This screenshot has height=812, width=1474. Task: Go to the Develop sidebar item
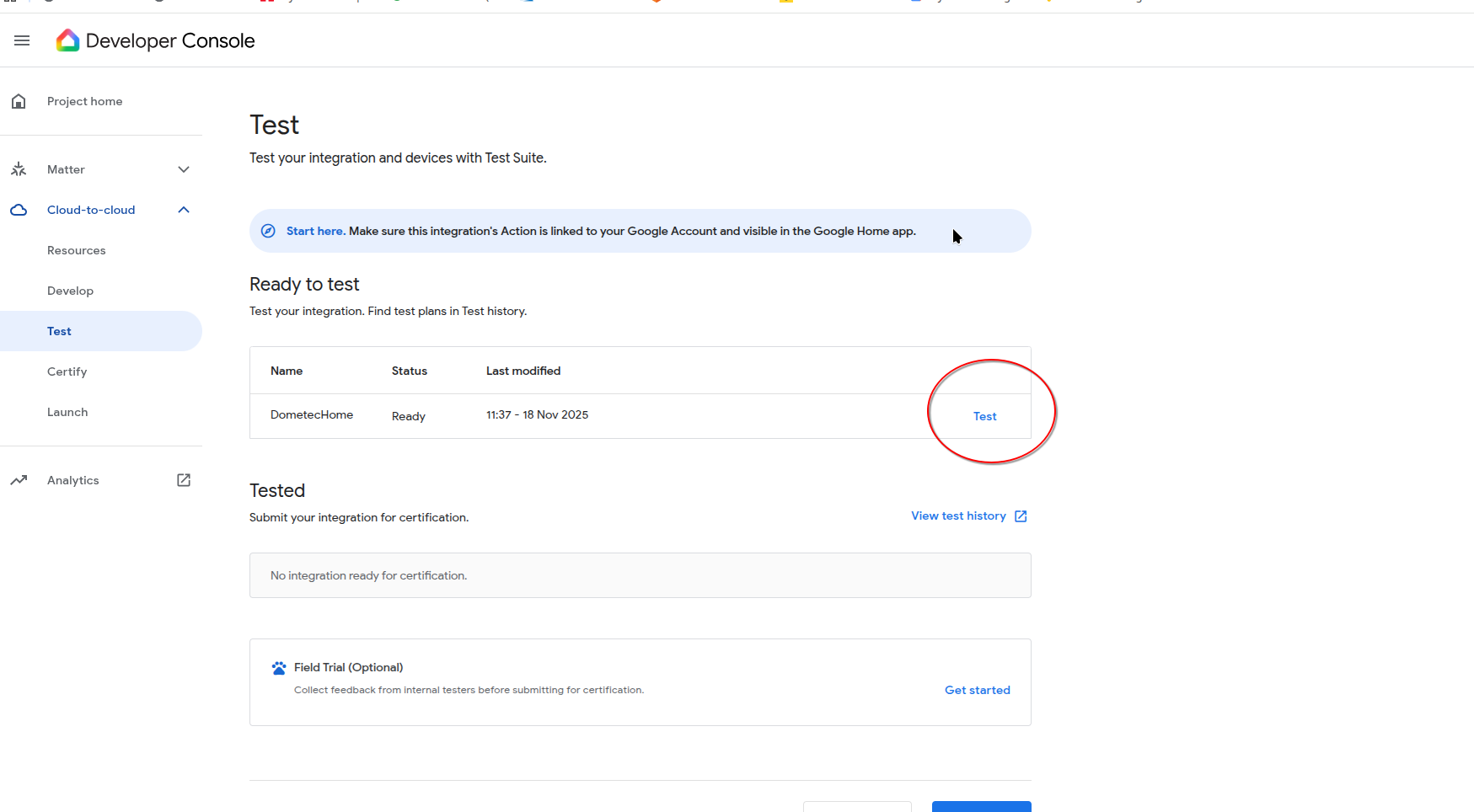71,291
